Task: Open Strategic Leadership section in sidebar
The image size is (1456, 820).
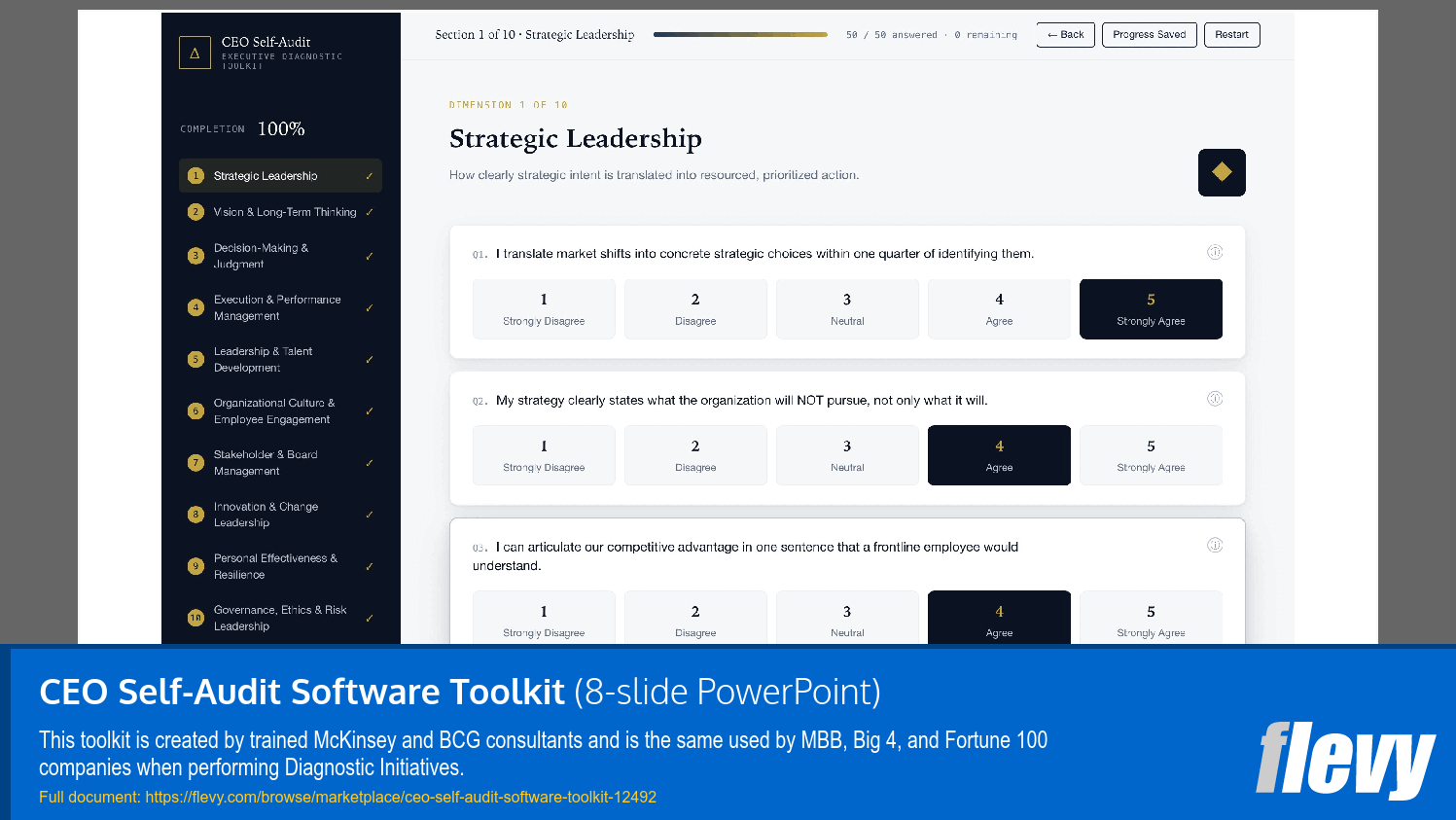Action: pos(280,176)
